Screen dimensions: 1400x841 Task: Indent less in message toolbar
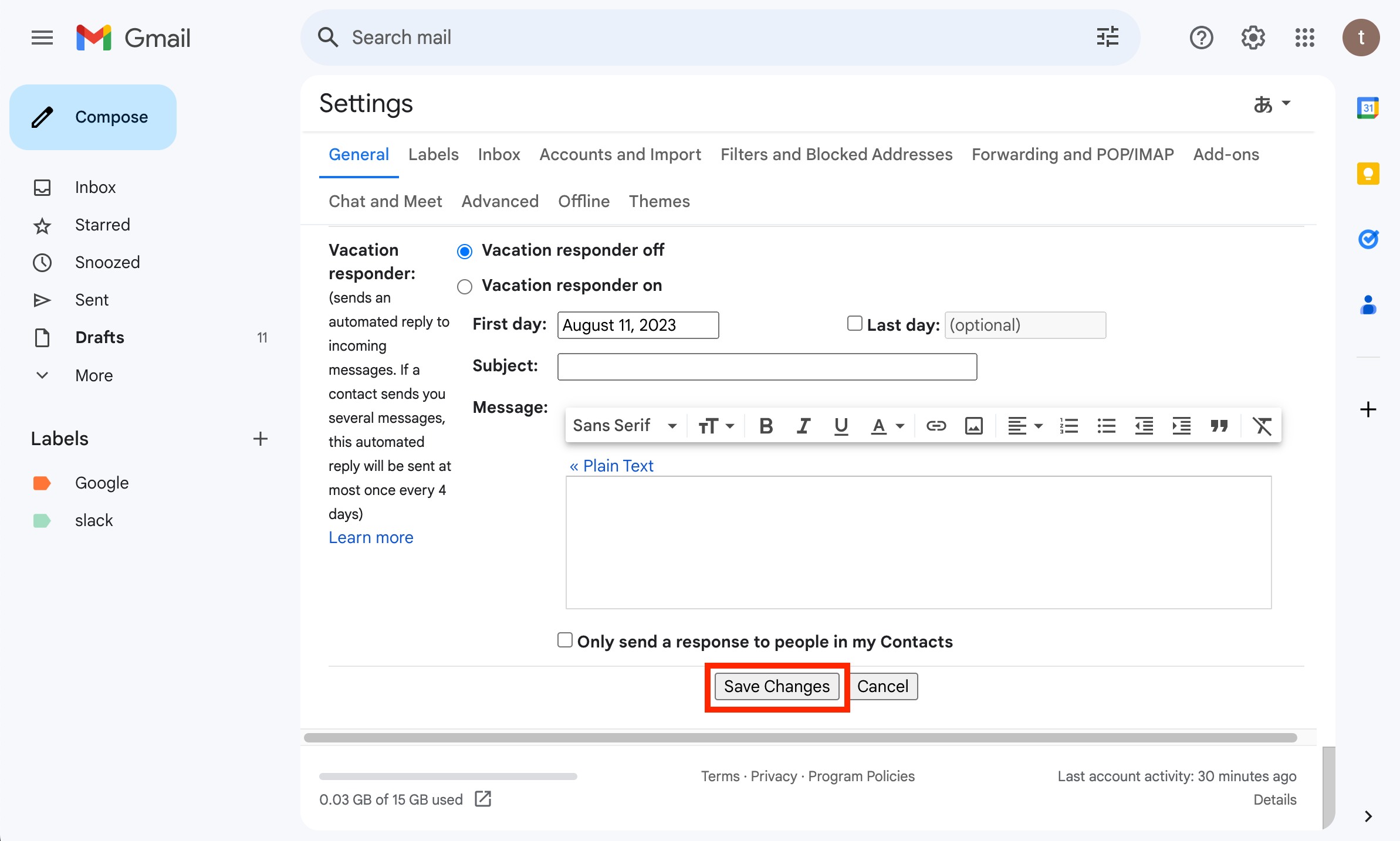[1144, 426]
